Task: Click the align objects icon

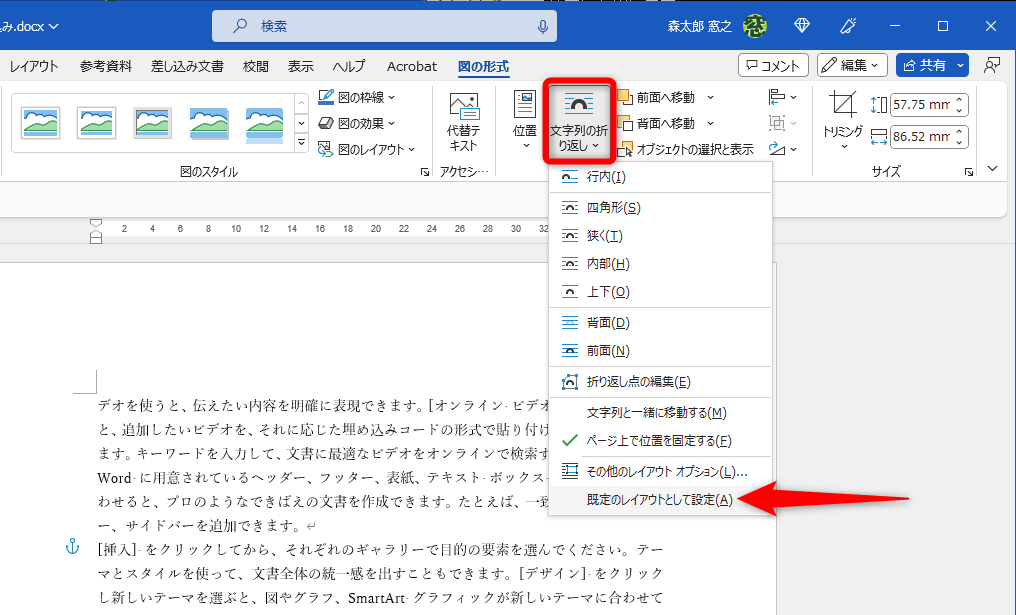Action: [779, 97]
